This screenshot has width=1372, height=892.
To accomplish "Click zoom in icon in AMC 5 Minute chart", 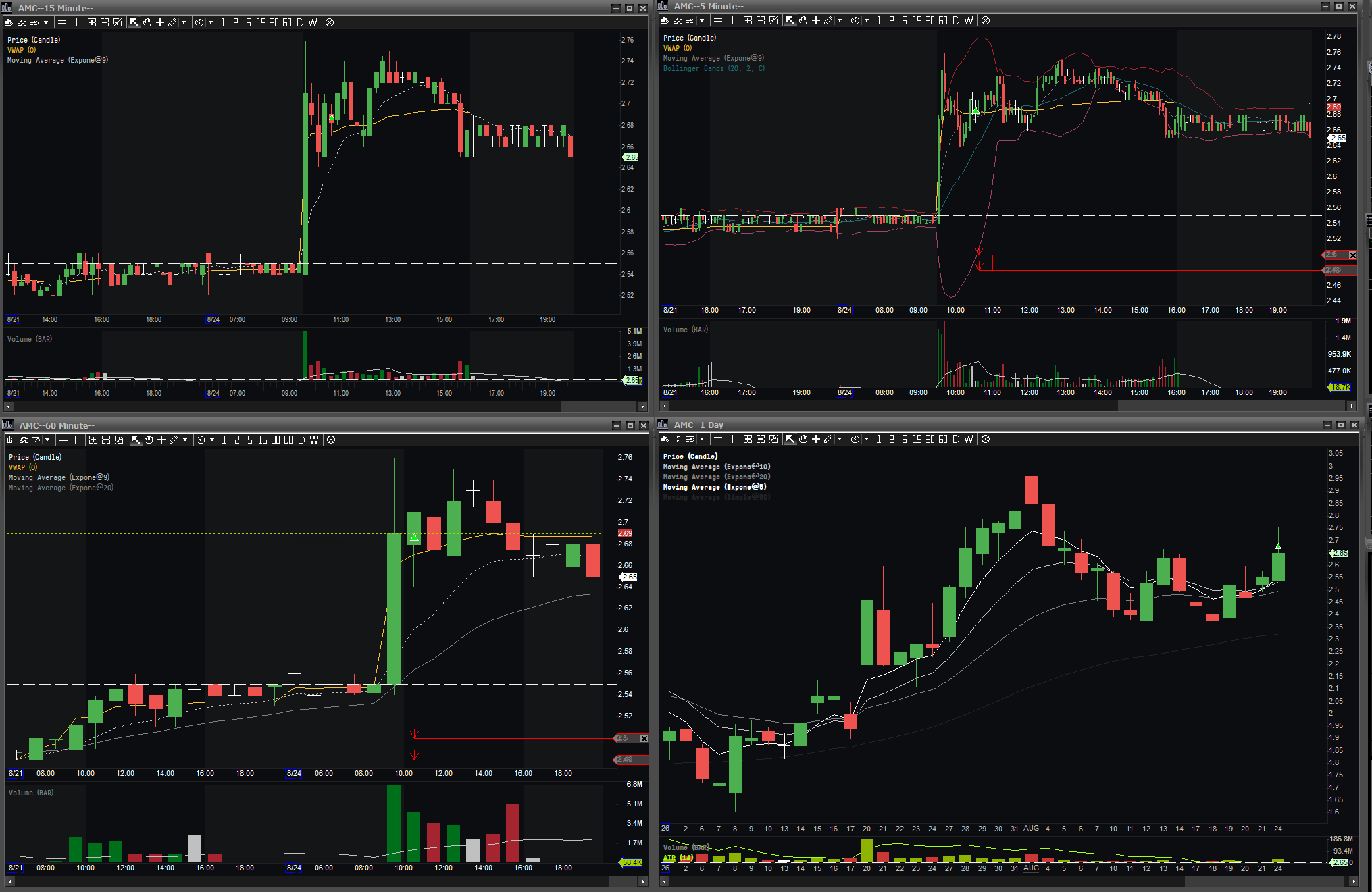I will tap(748, 20).
